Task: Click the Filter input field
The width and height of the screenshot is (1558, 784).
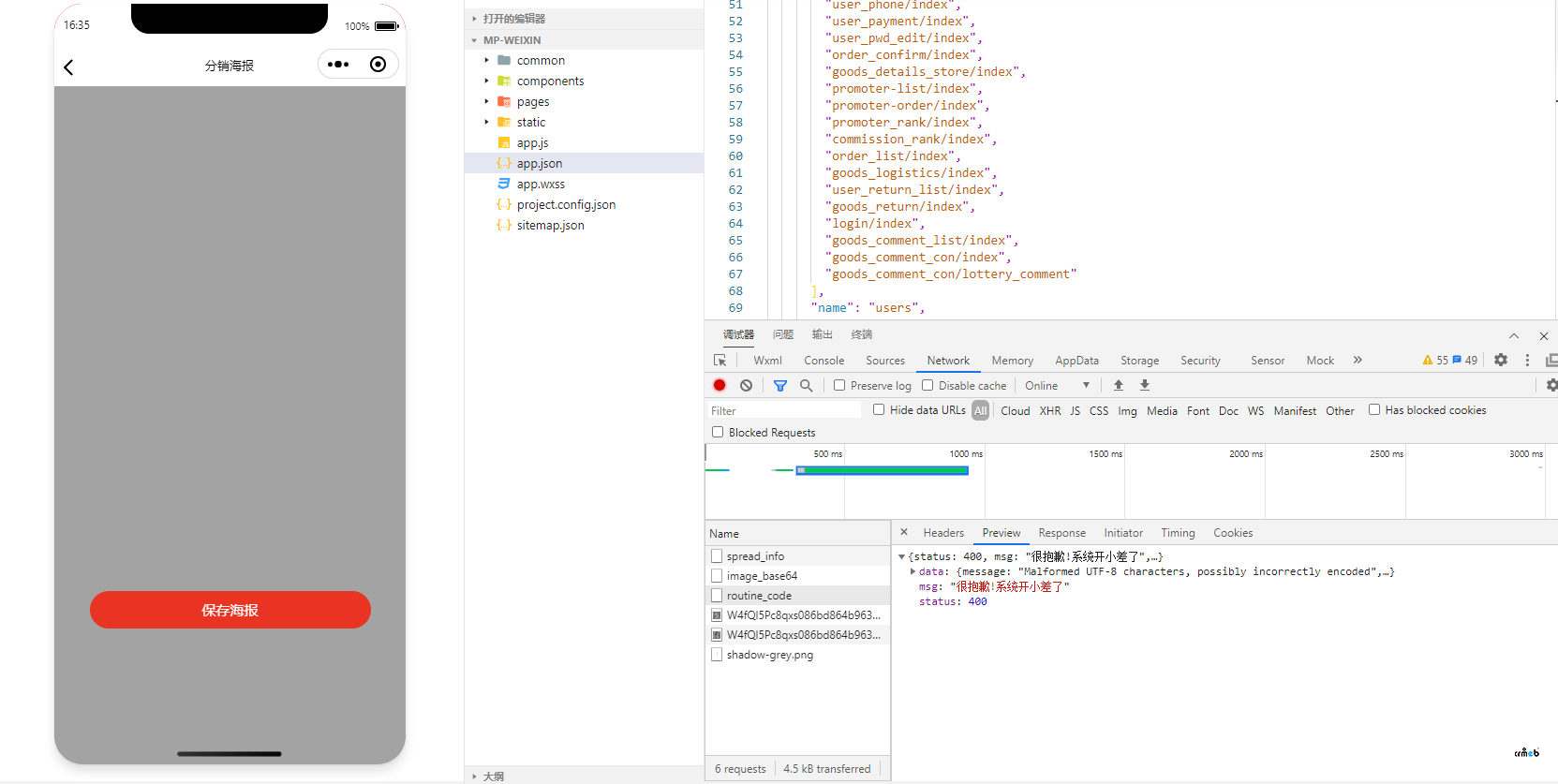Action: click(x=784, y=410)
